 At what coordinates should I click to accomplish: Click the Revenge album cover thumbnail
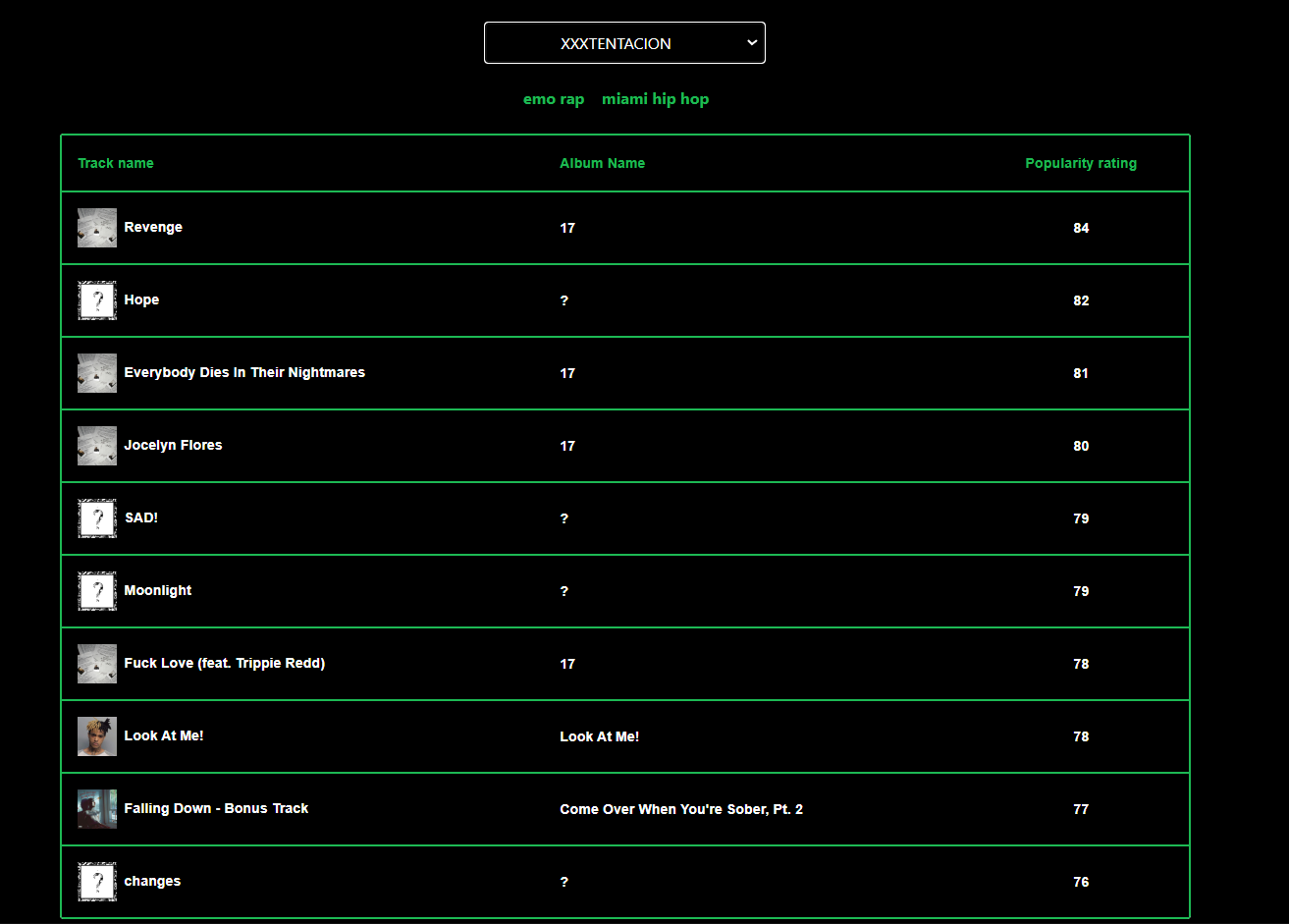96,227
